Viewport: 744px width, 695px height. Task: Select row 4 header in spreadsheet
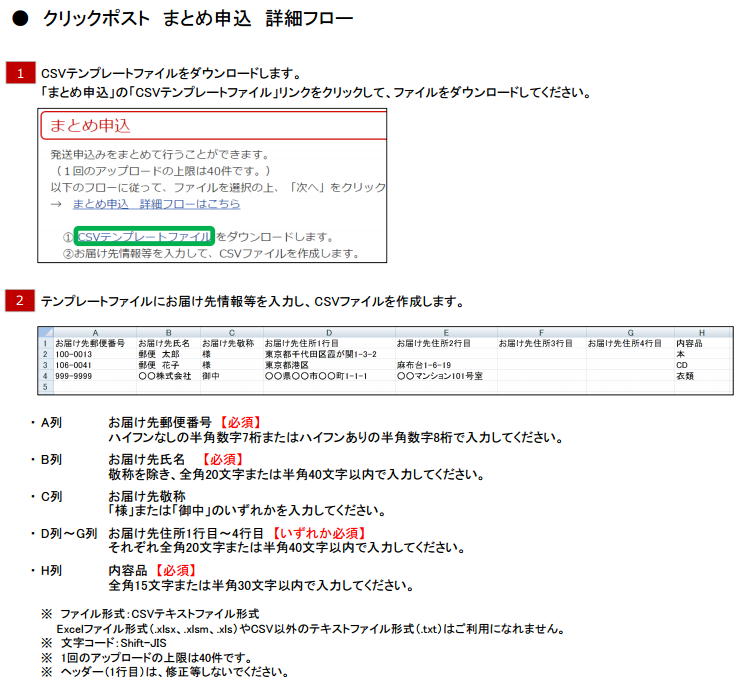tap(46, 376)
